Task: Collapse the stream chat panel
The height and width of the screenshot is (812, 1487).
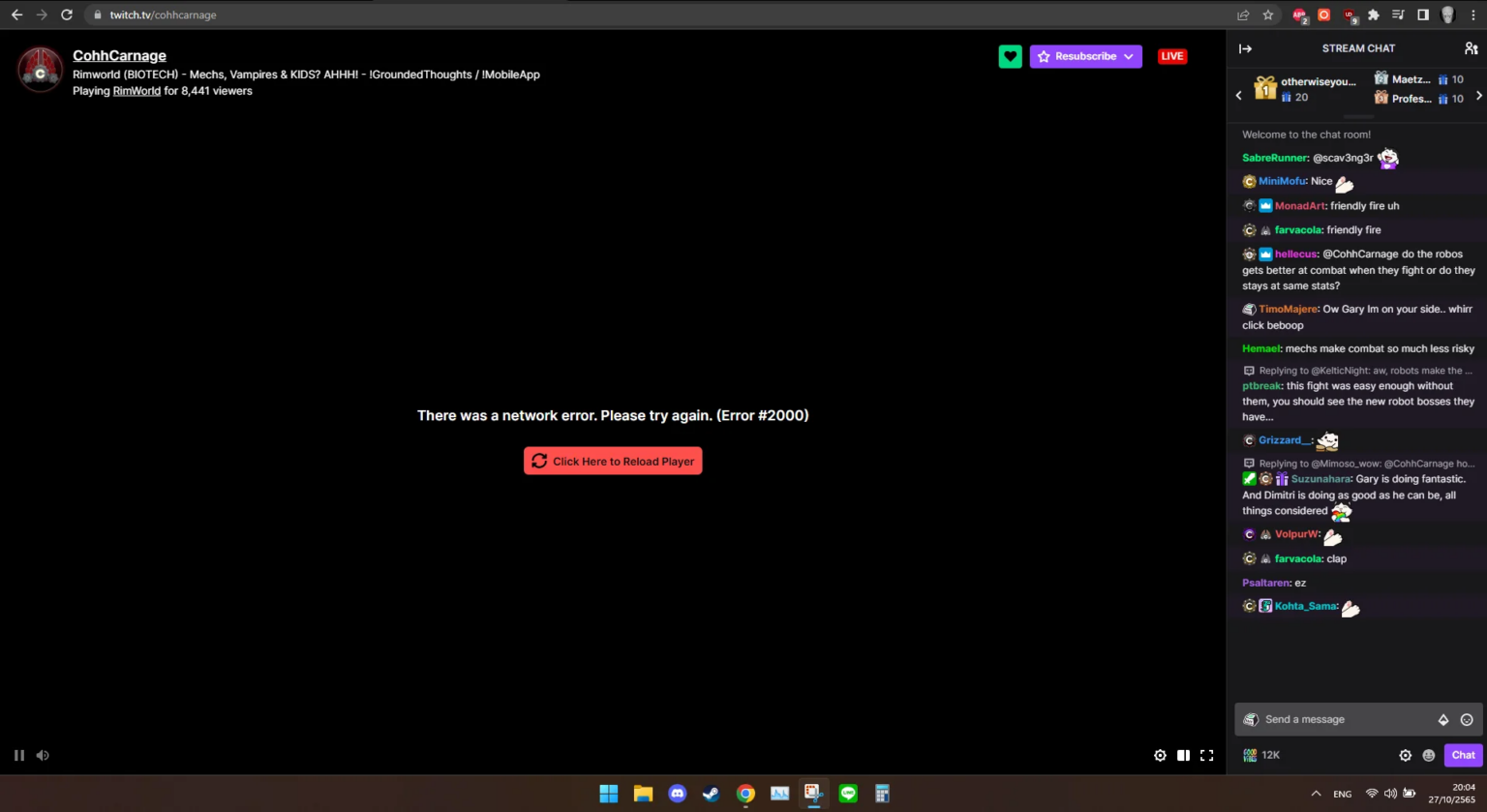Action: pyautogui.click(x=1245, y=47)
